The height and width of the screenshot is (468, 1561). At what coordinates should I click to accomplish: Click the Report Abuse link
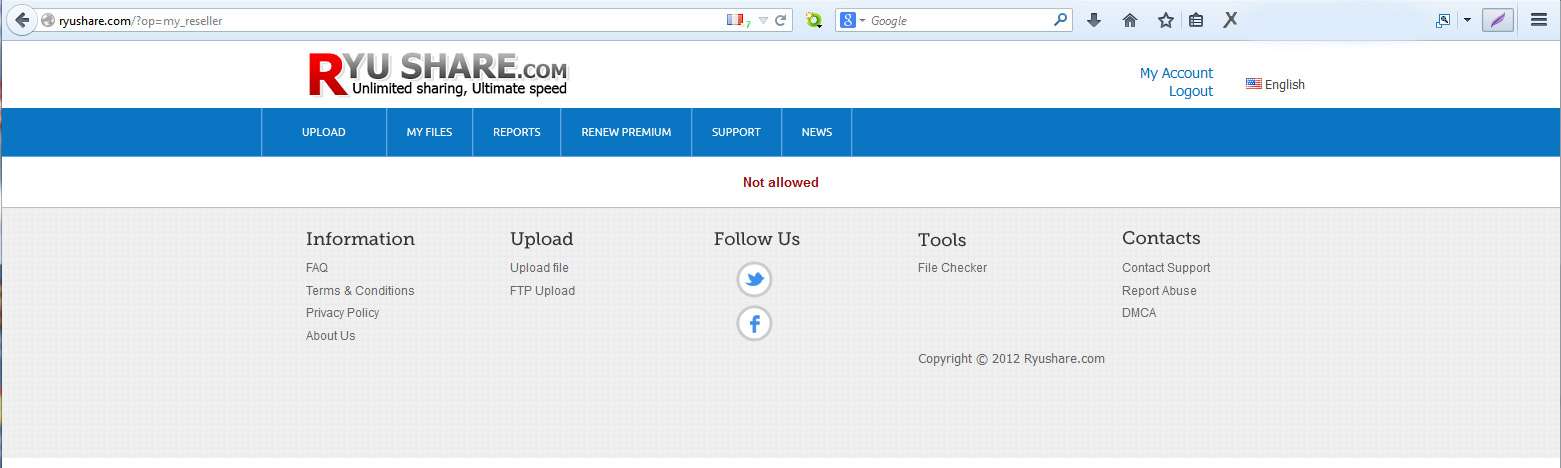[1159, 291]
